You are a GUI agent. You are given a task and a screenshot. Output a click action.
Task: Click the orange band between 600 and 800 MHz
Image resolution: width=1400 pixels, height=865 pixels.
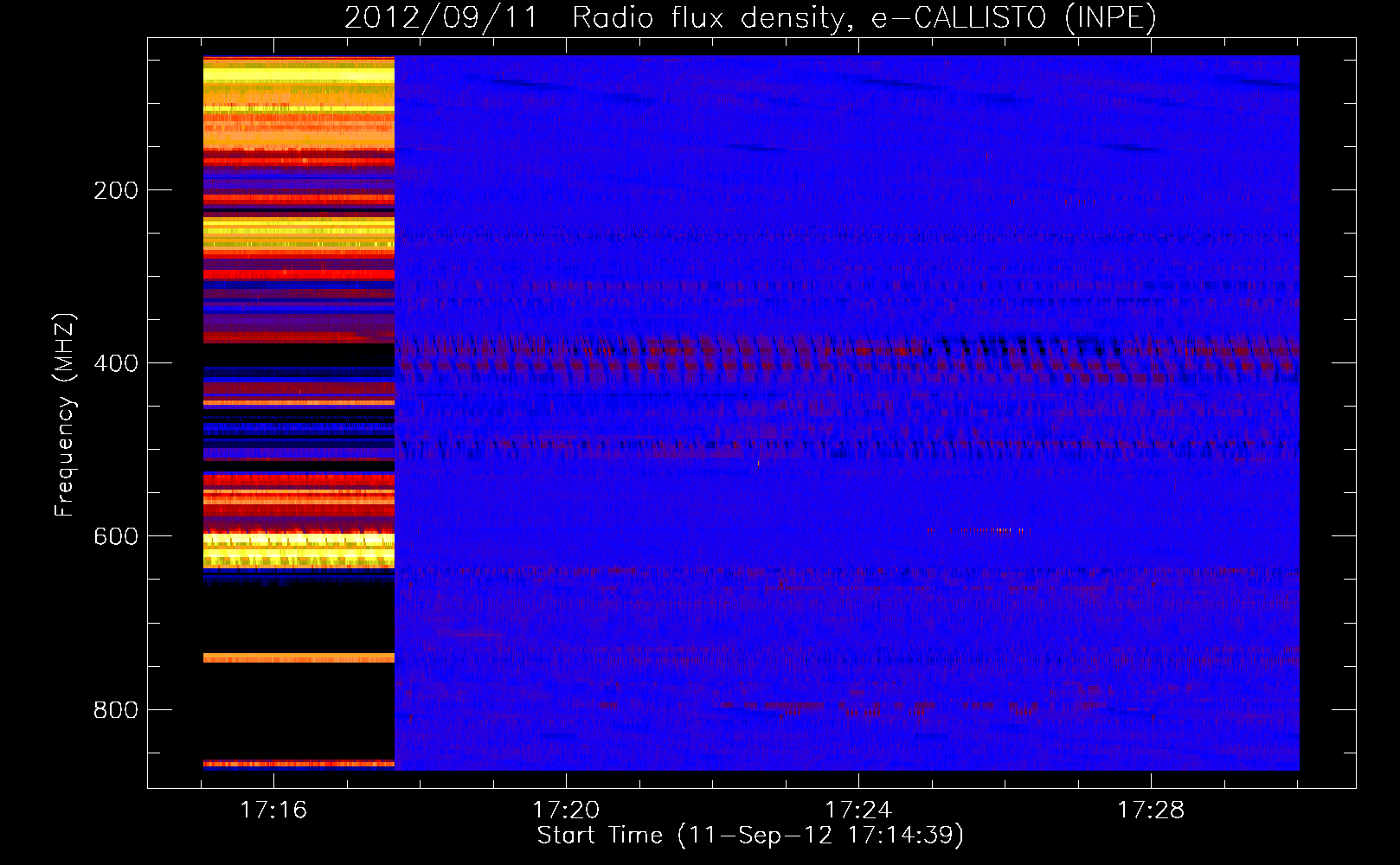point(299,658)
